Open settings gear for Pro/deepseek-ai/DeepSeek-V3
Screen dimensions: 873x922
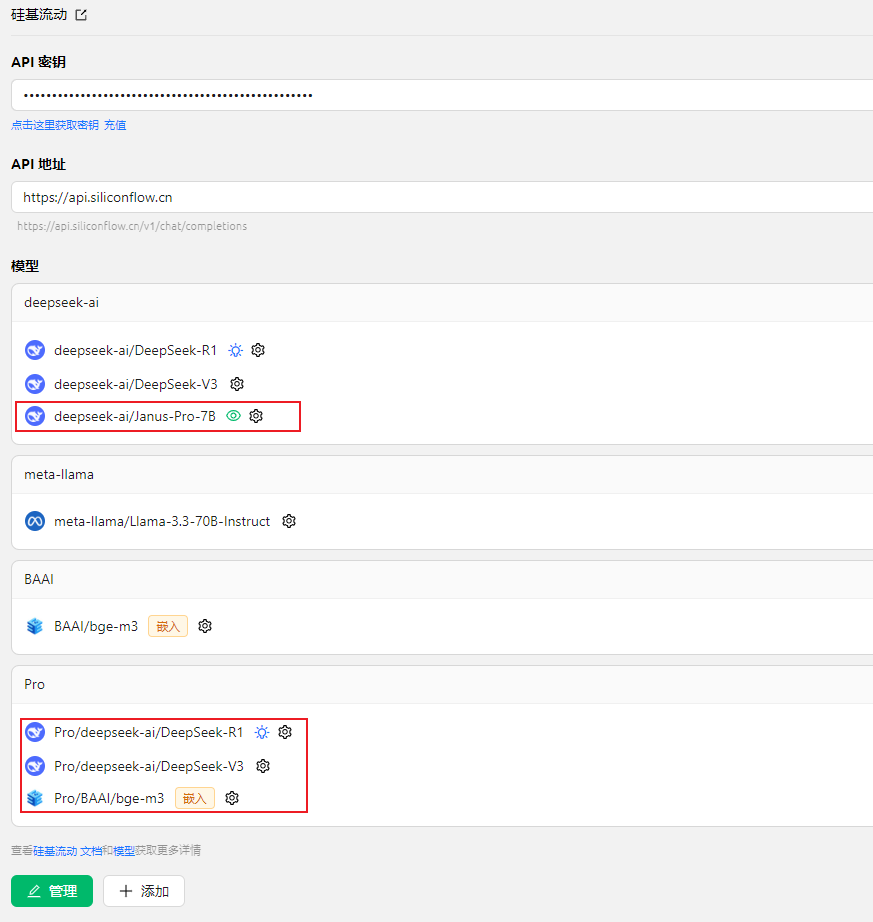click(263, 766)
